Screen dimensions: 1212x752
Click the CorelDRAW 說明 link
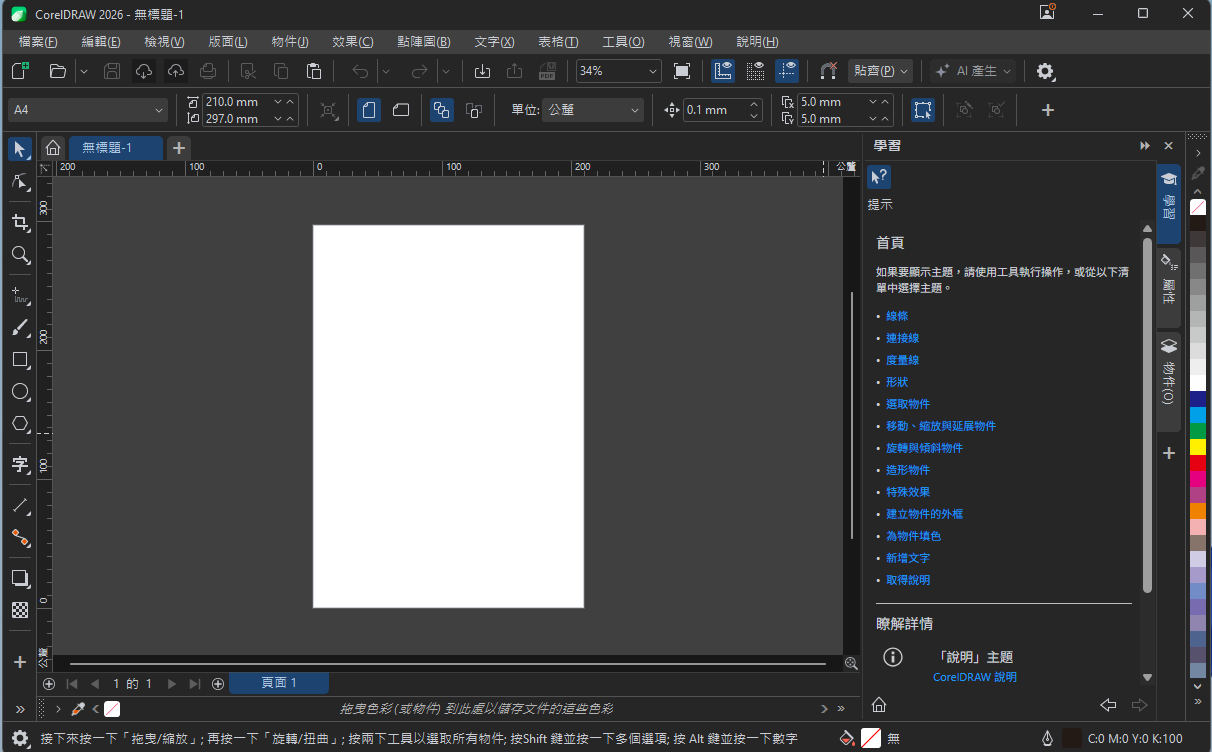click(975, 677)
